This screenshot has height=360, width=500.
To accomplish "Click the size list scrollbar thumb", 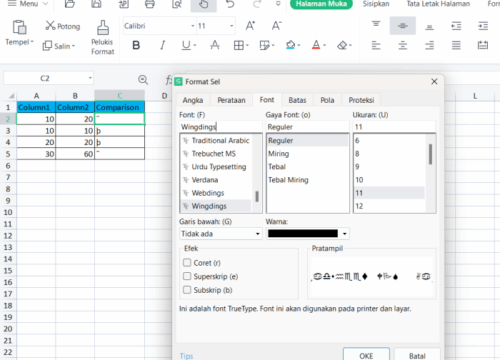I will coord(430,154).
